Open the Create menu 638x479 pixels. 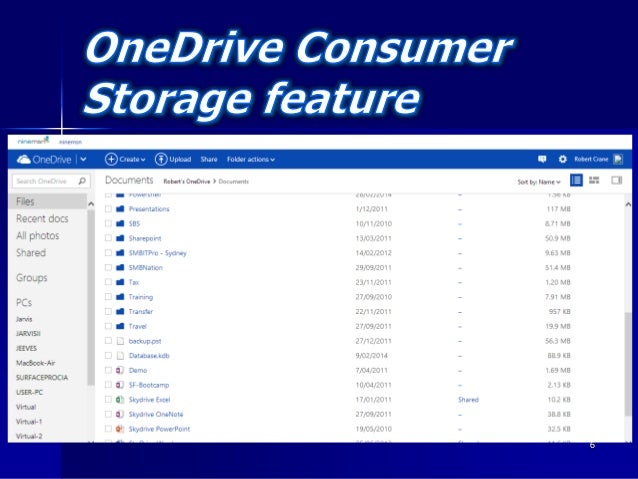(125, 160)
